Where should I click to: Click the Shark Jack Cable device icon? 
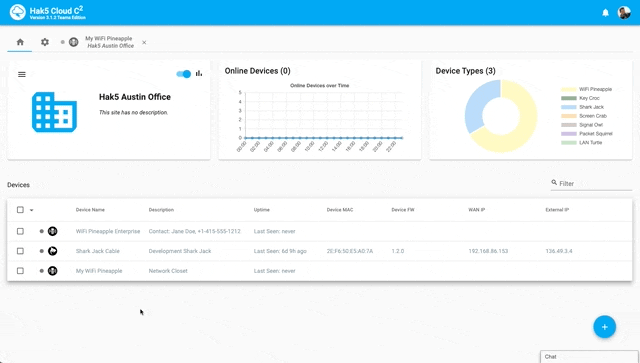click(52, 251)
